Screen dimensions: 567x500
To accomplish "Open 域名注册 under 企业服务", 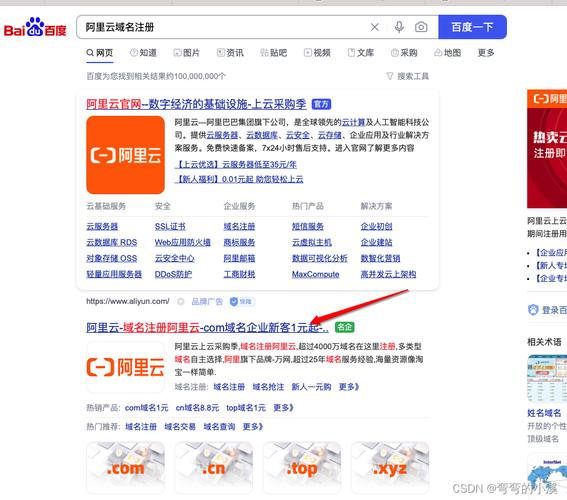I will coord(239,227).
